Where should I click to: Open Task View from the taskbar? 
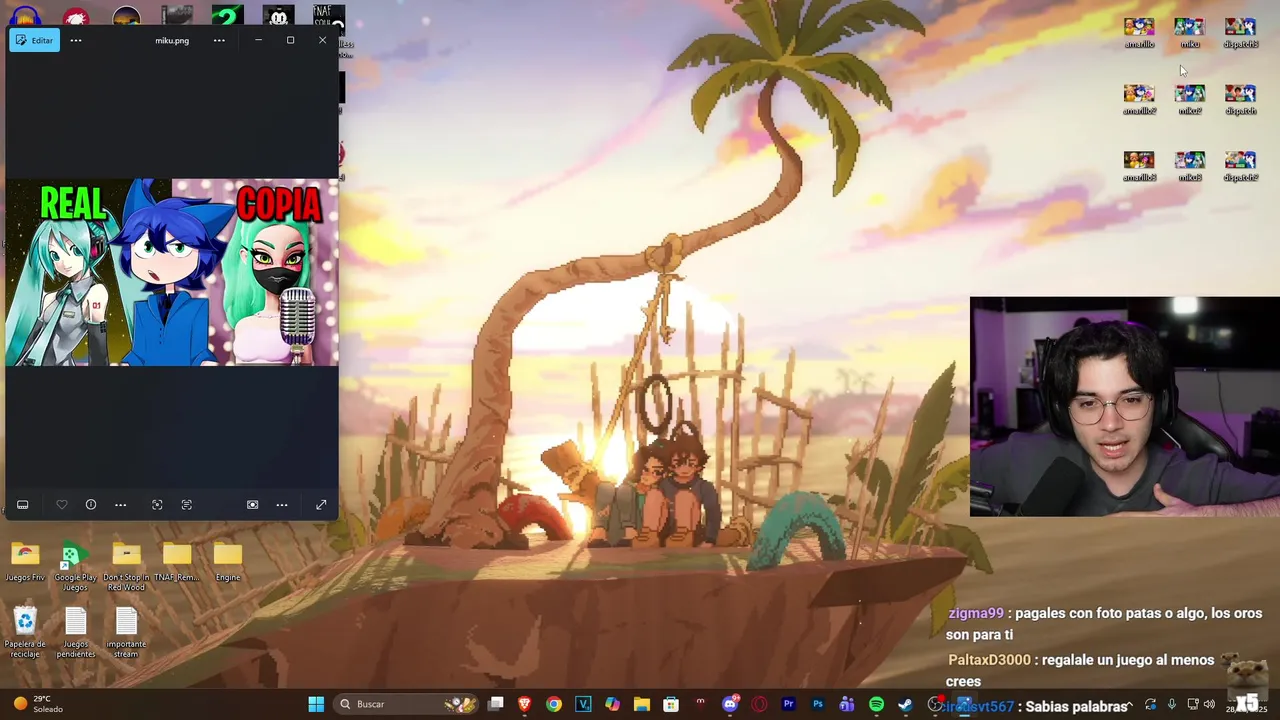[496, 704]
